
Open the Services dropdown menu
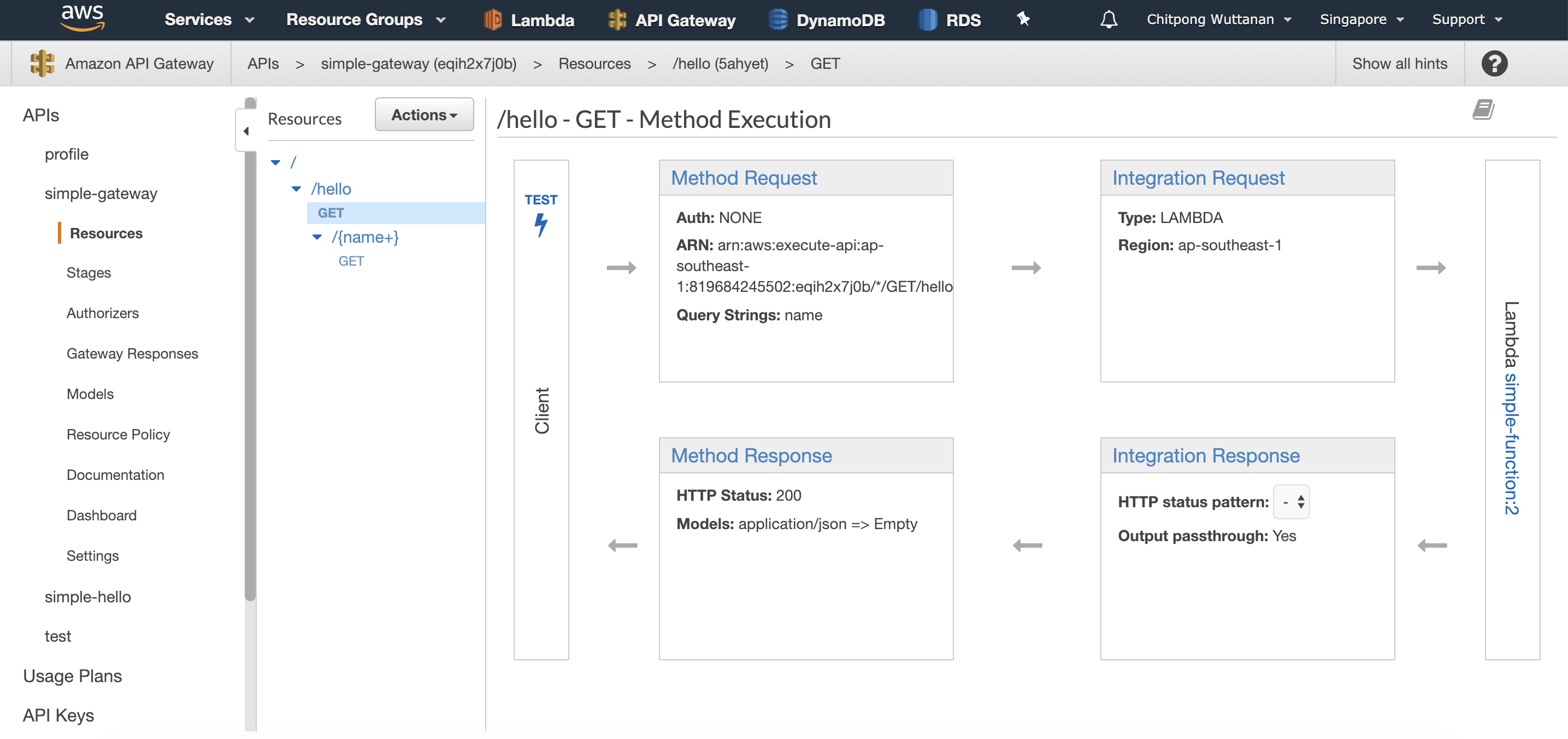click(209, 20)
